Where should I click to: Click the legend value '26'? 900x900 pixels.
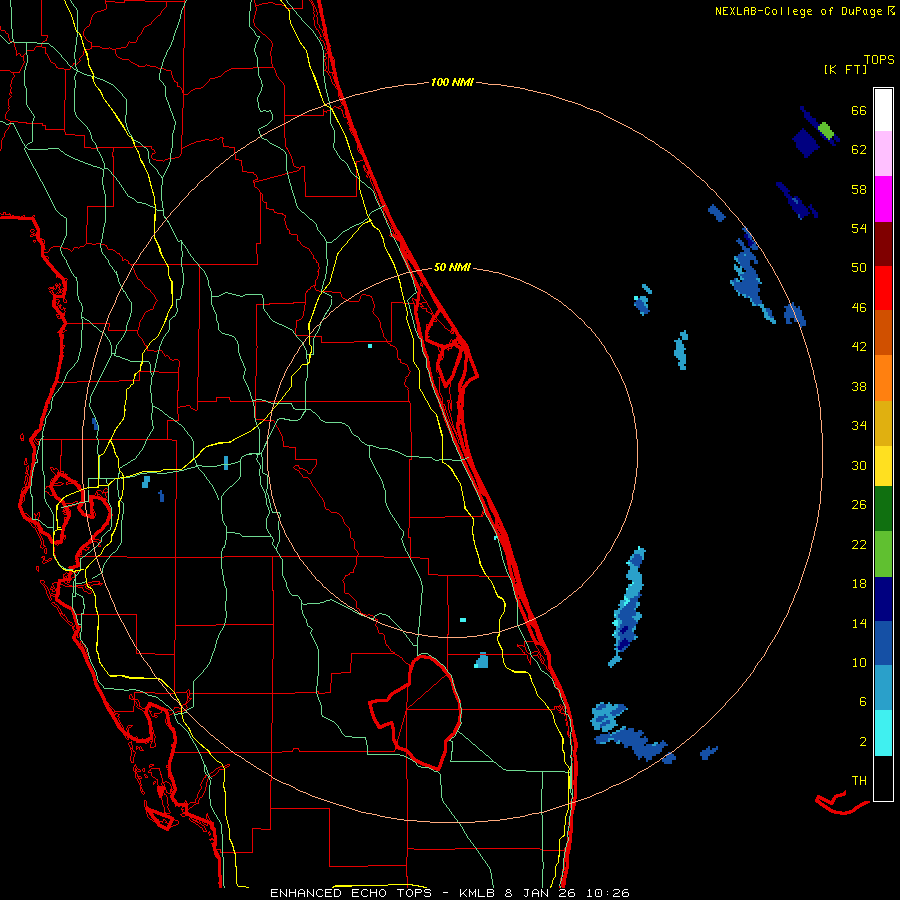tap(859, 505)
